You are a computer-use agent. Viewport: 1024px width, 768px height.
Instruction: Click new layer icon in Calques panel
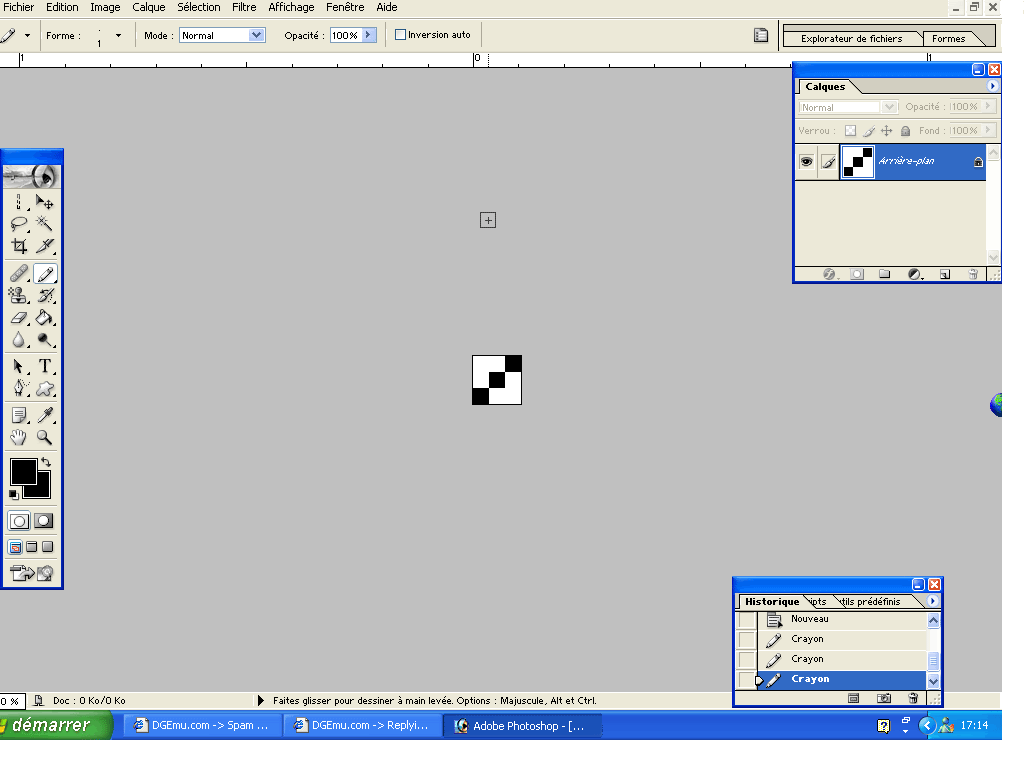[x=944, y=274]
